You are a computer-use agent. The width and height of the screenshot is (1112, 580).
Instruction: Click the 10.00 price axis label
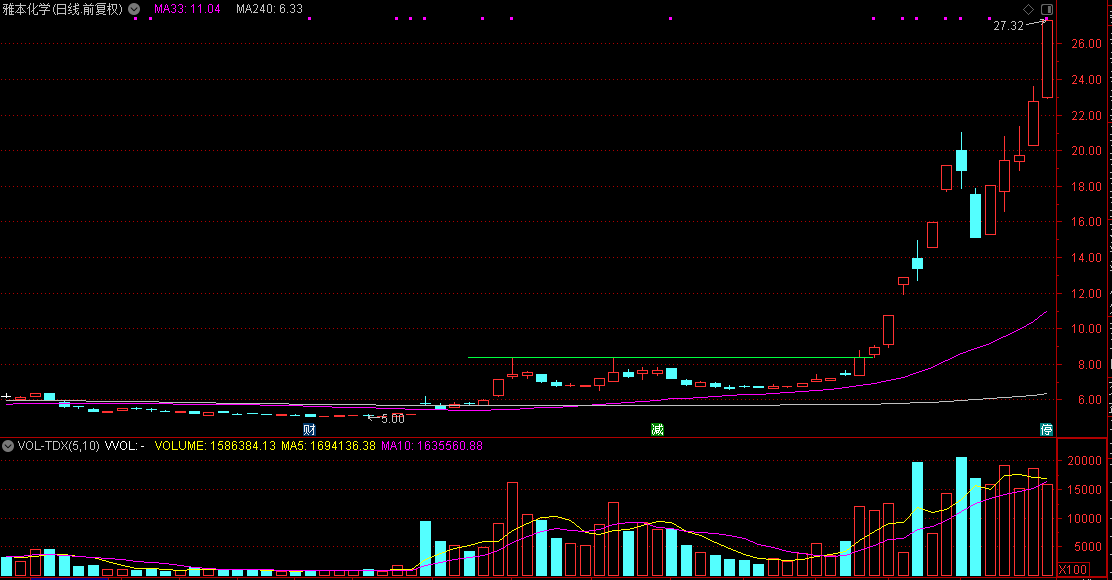coord(1086,329)
